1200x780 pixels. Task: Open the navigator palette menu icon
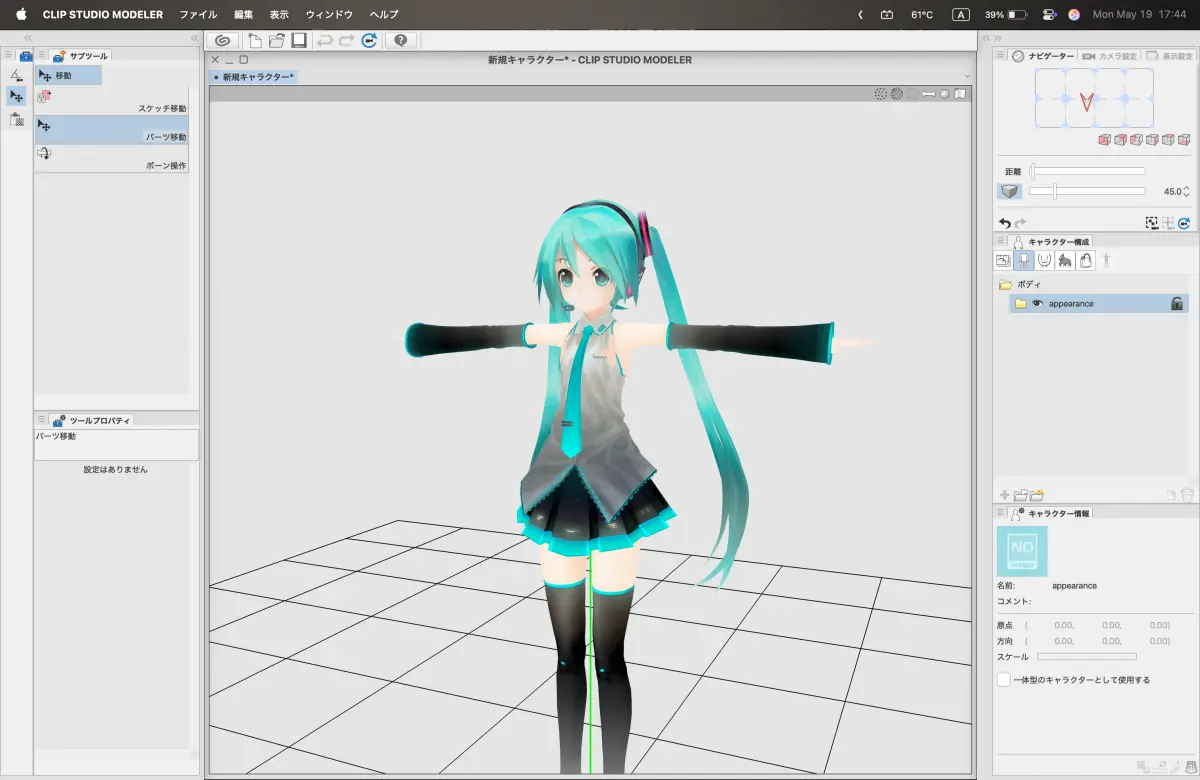point(1001,56)
